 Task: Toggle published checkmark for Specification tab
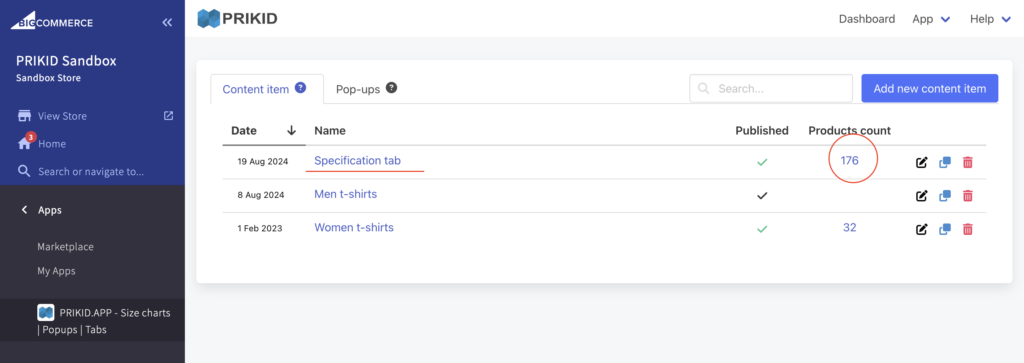click(761, 162)
